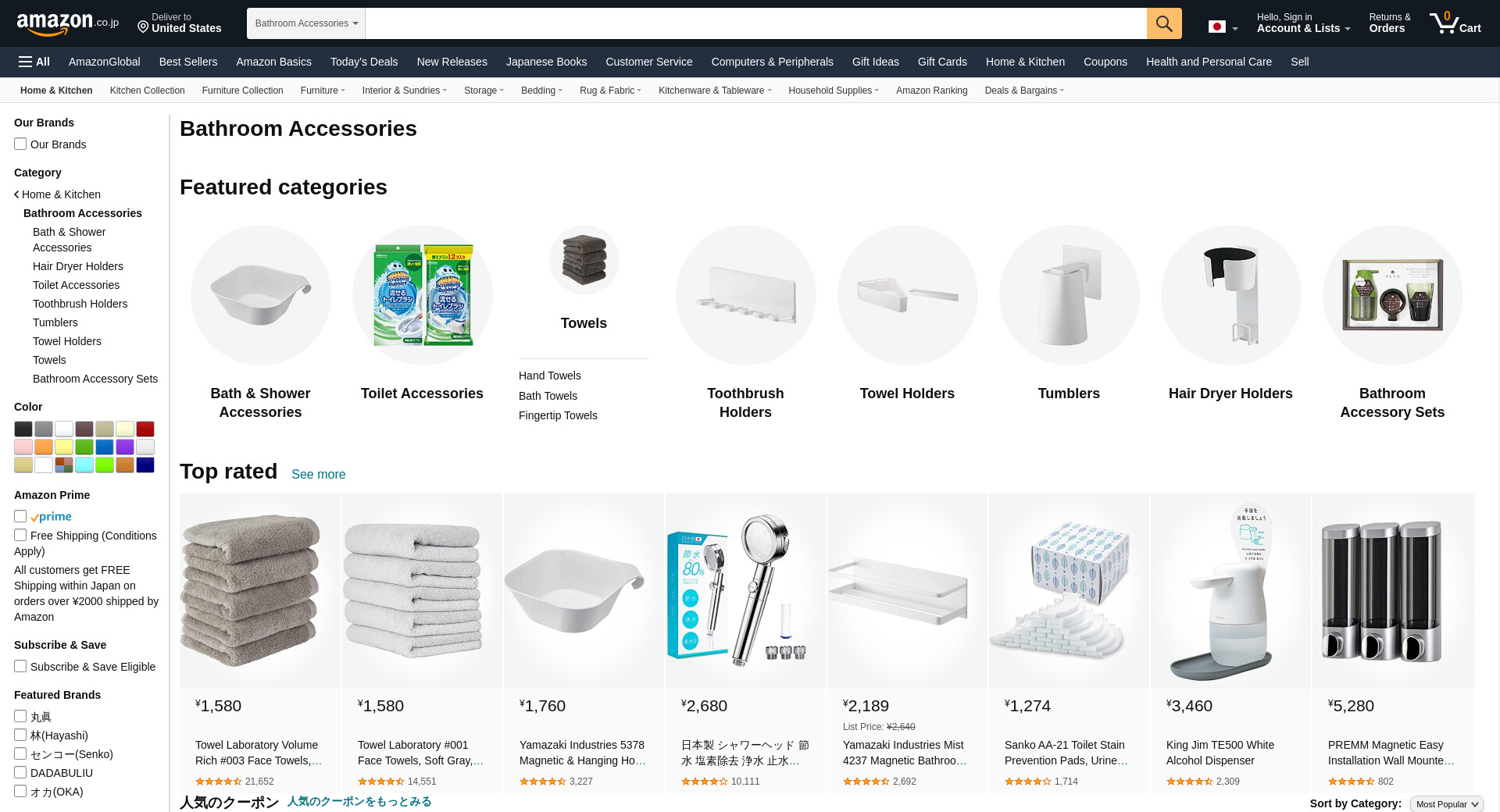Go to Best Sellers menu item
This screenshot has height=812, width=1500.
click(188, 62)
